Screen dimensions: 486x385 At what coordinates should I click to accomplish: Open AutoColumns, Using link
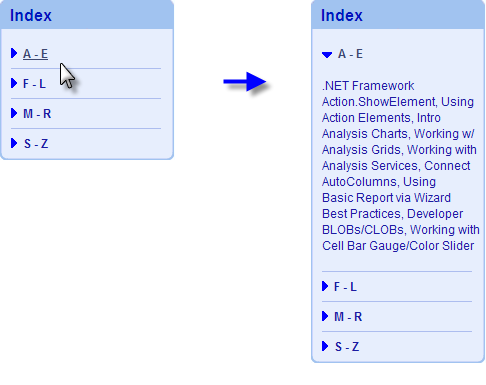pyautogui.click(x=379, y=182)
